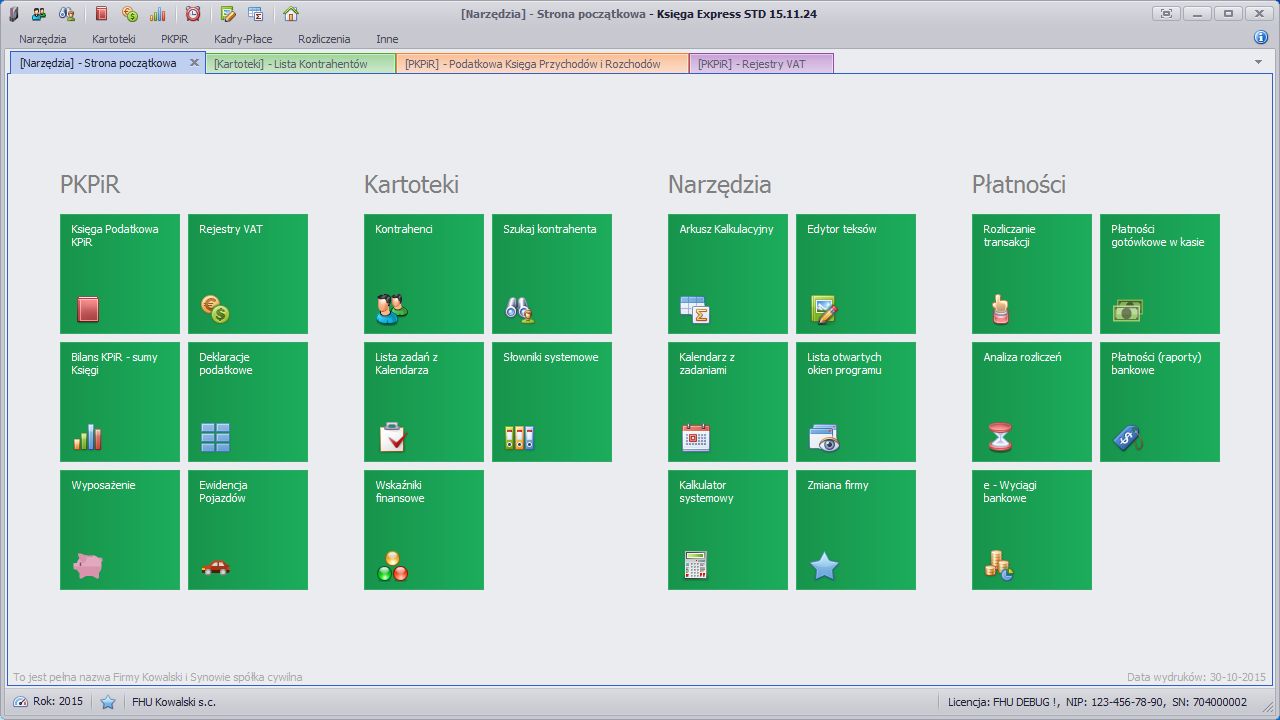Open the Inne menu
Image resolution: width=1280 pixels, height=720 pixels.
pos(387,39)
